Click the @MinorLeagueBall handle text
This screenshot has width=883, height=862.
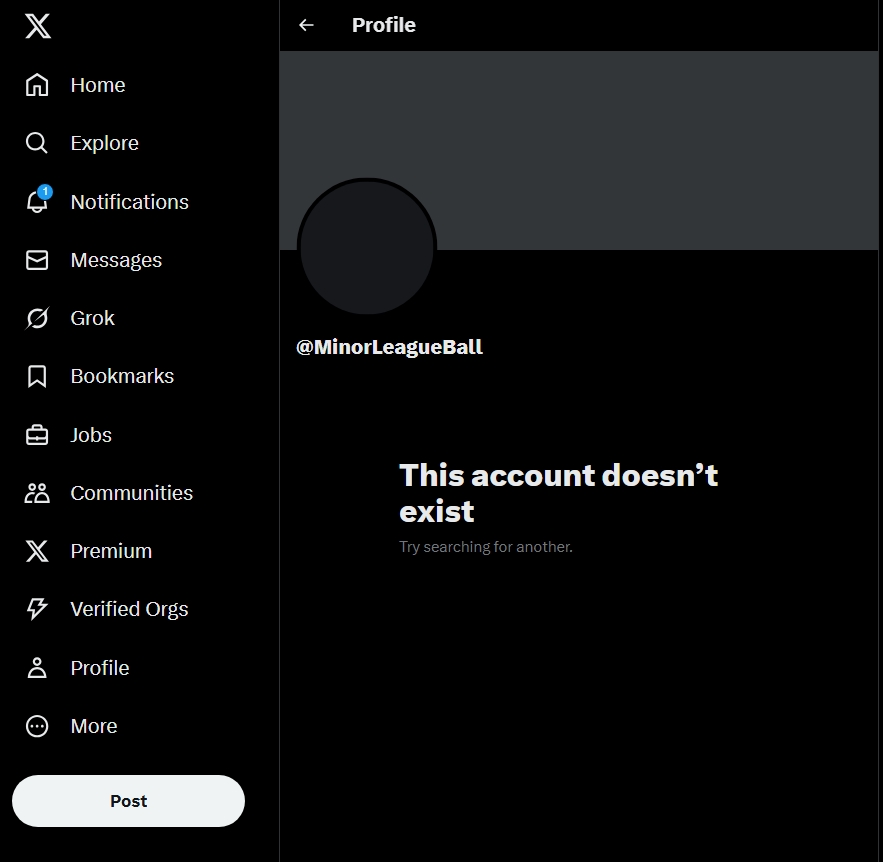[x=389, y=347]
